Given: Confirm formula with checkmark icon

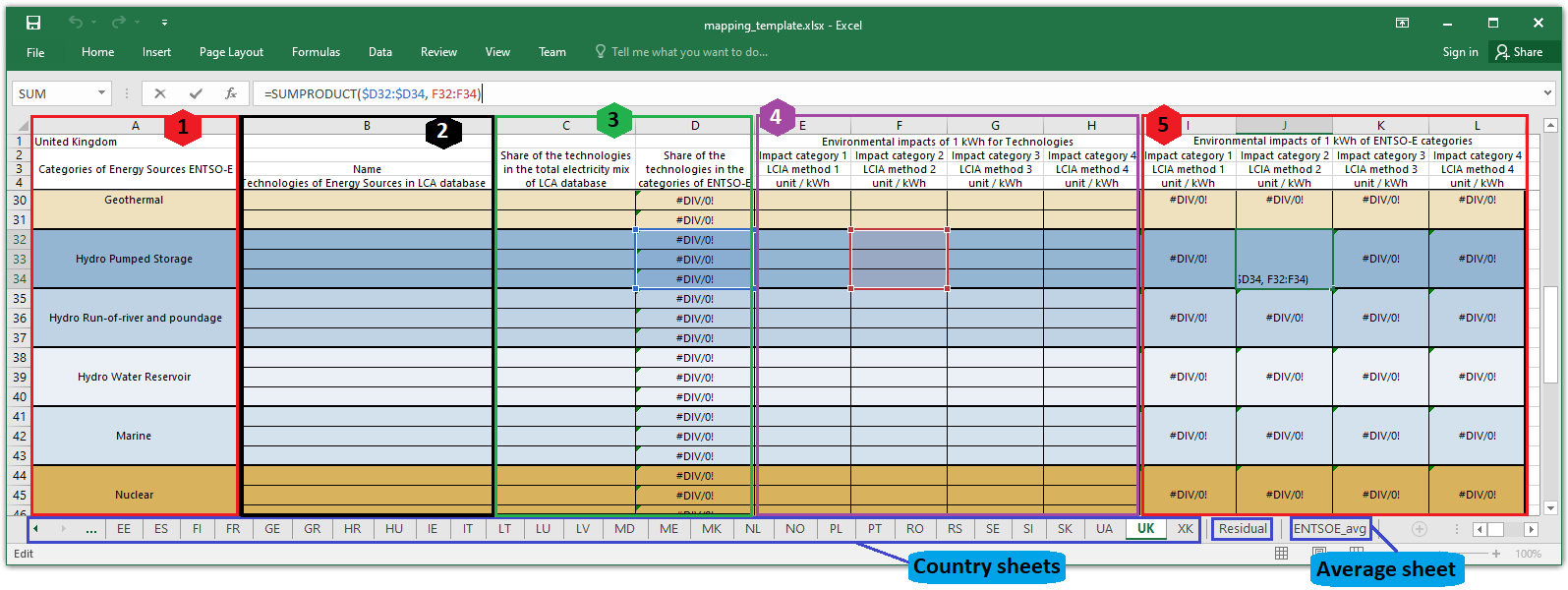Looking at the screenshot, I should click(x=196, y=93).
